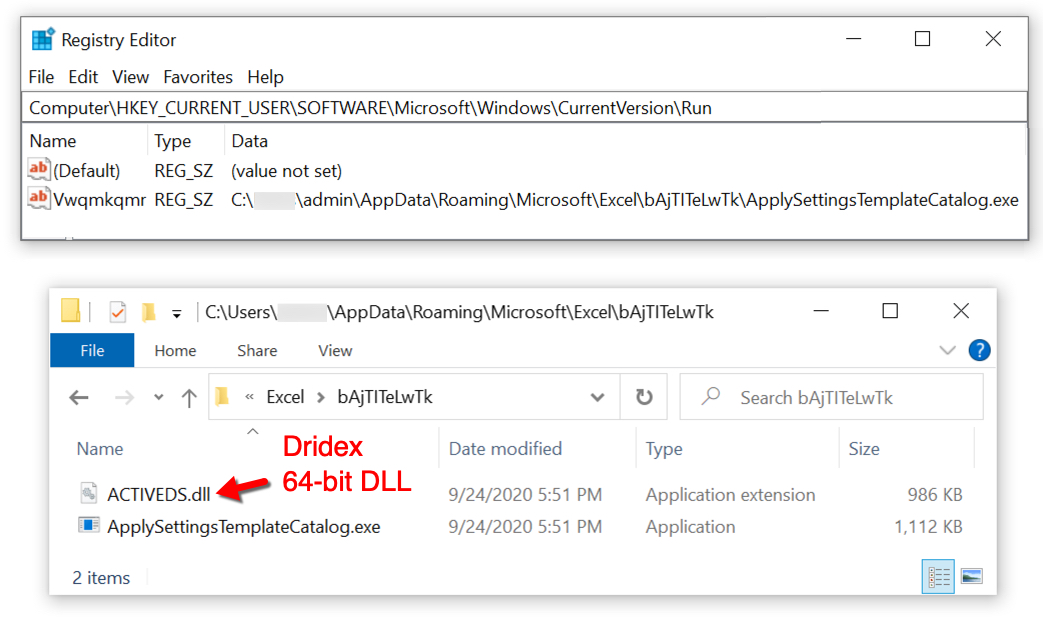Viewport: 1043px width, 620px height.
Task: Sort by the Name column in Explorer
Action: pos(100,449)
